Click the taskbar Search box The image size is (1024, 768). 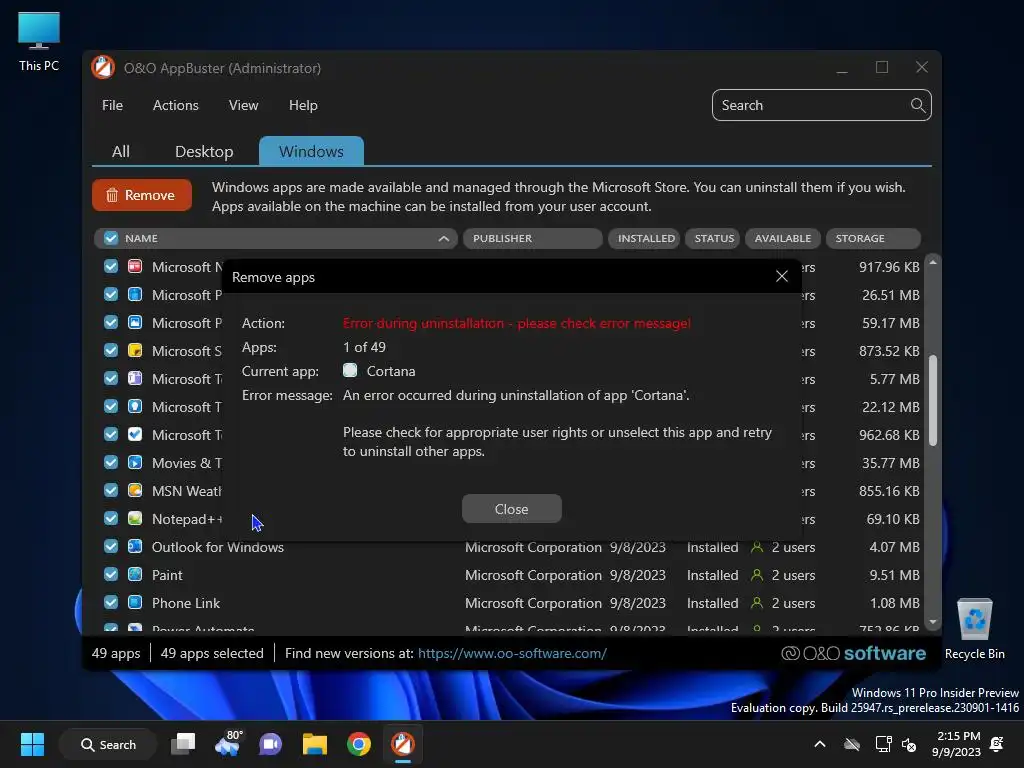click(108, 744)
